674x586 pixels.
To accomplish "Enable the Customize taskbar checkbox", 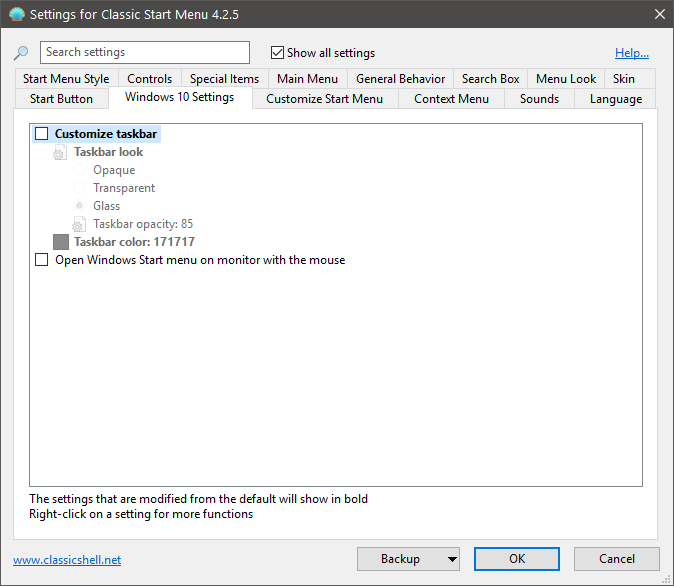I will [x=42, y=134].
